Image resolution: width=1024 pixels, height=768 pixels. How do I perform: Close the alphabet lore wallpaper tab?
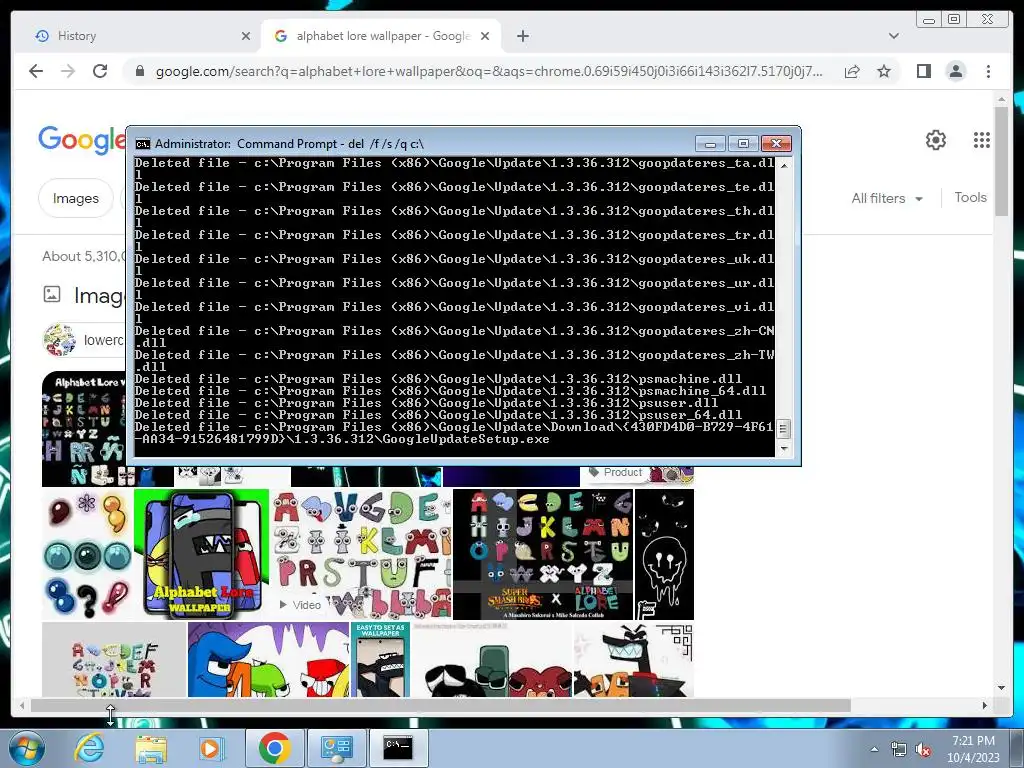(485, 36)
